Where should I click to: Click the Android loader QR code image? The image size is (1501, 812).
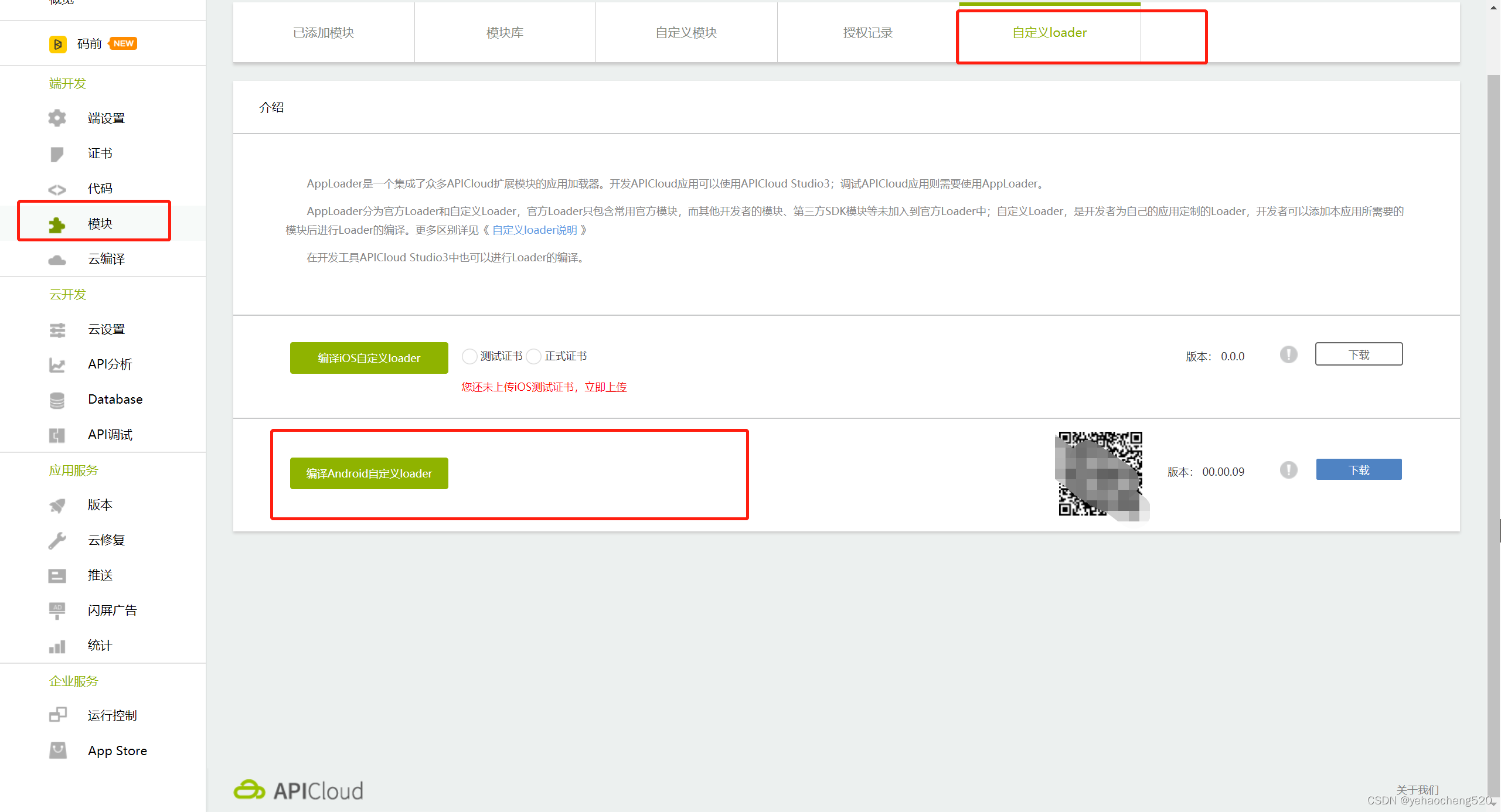tap(1100, 473)
